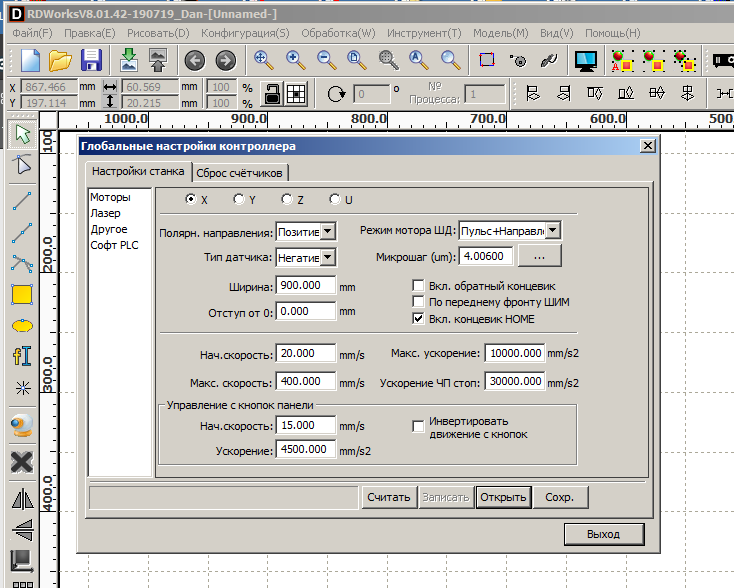734x588 pixels.
Task: Toggle 'Инвертировать движение с кнопок' checkbox
Action: (x=419, y=425)
